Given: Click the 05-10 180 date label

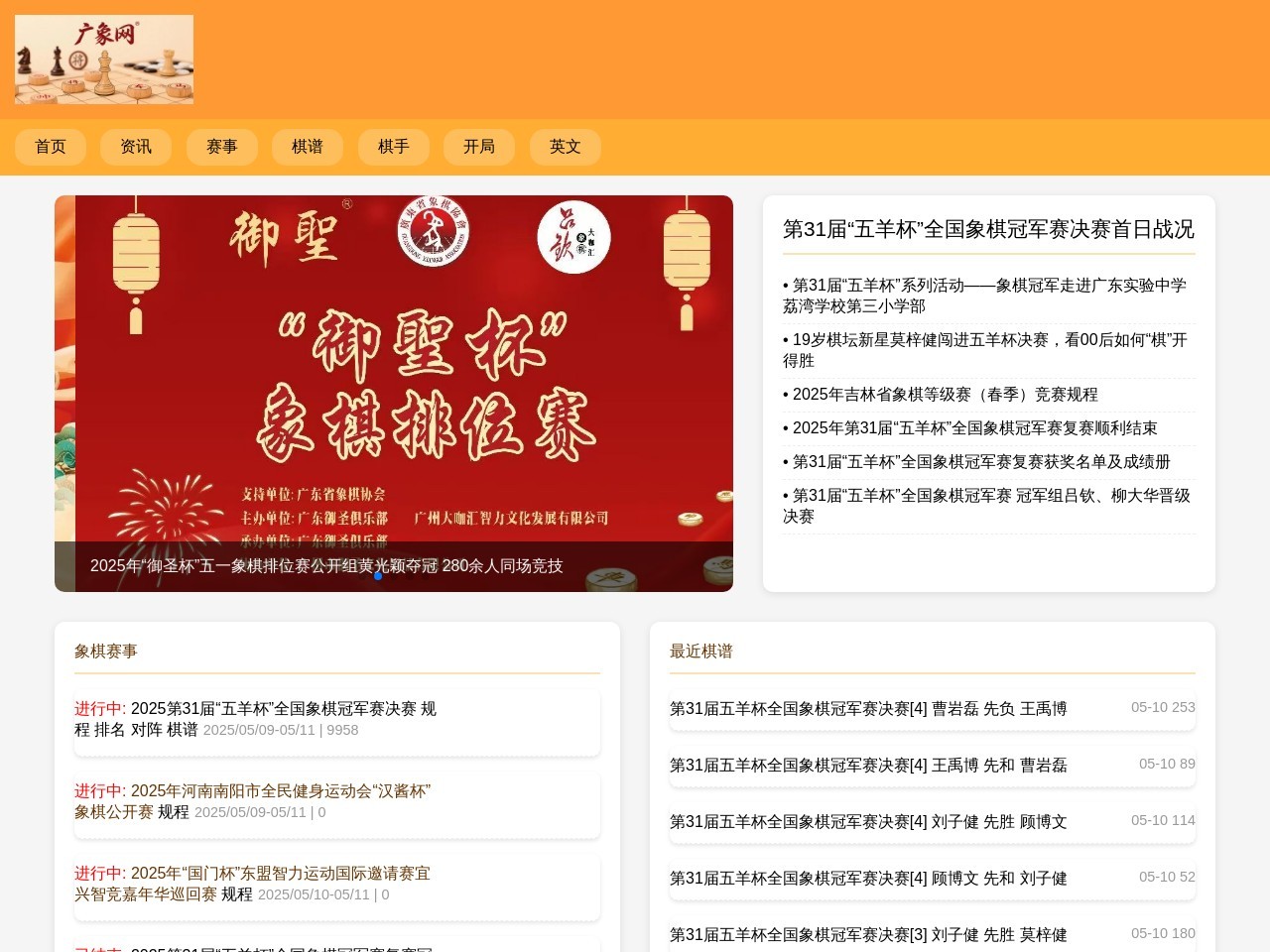Looking at the screenshot, I should click(1163, 933).
